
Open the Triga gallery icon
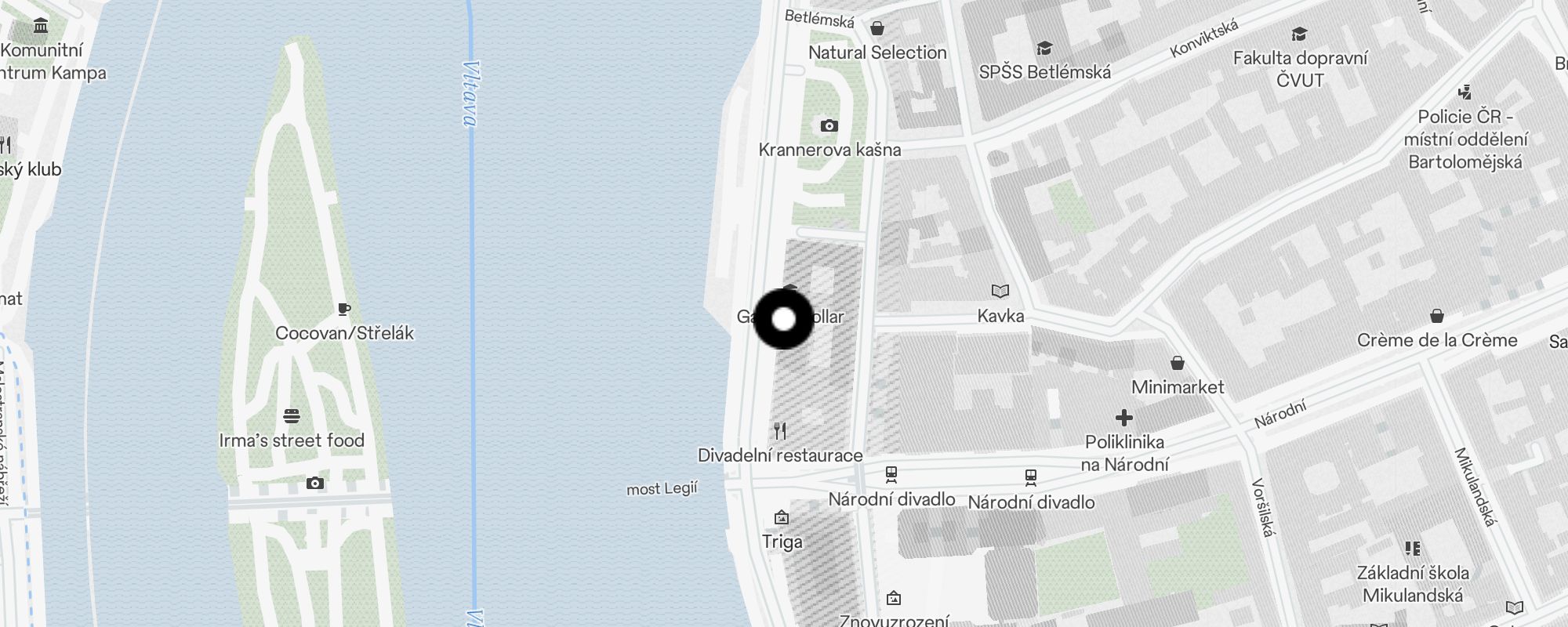click(781, 517)
